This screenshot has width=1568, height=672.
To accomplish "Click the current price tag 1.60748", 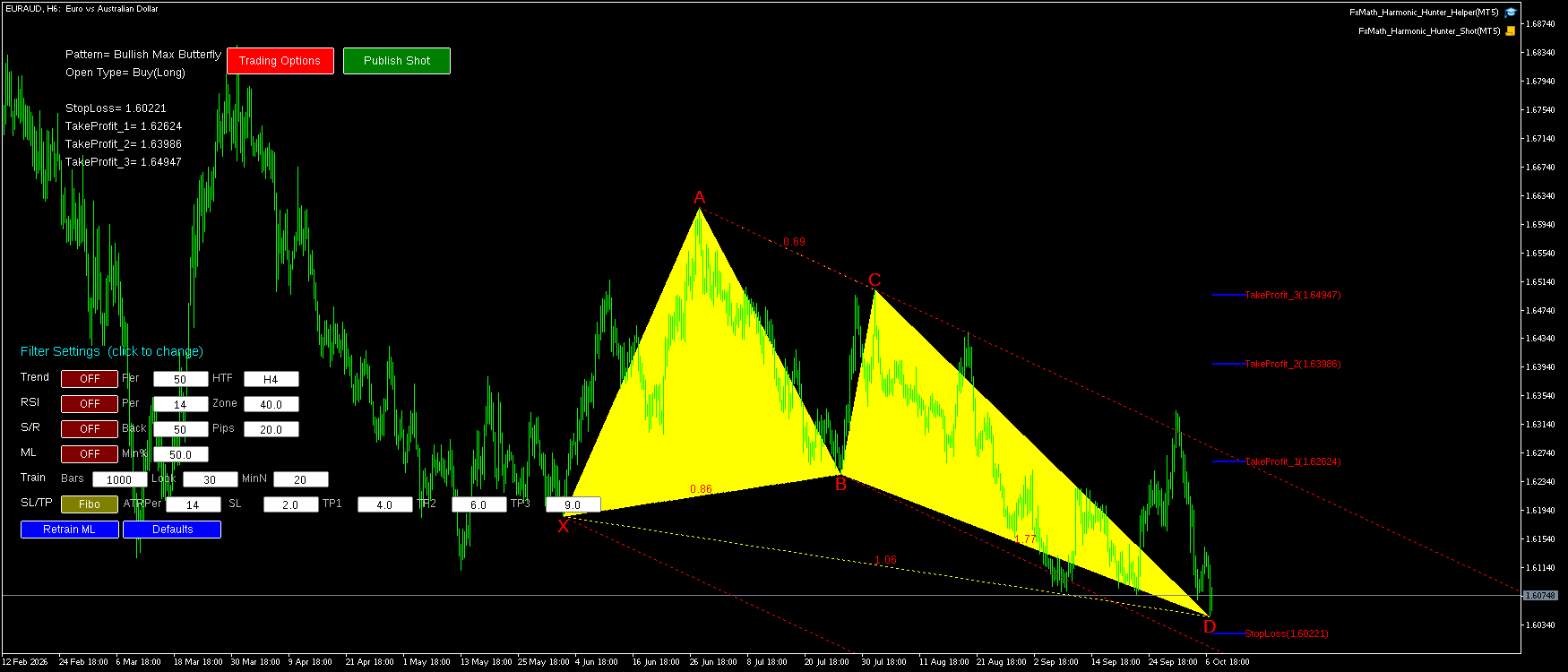I will pos(1540,595).
